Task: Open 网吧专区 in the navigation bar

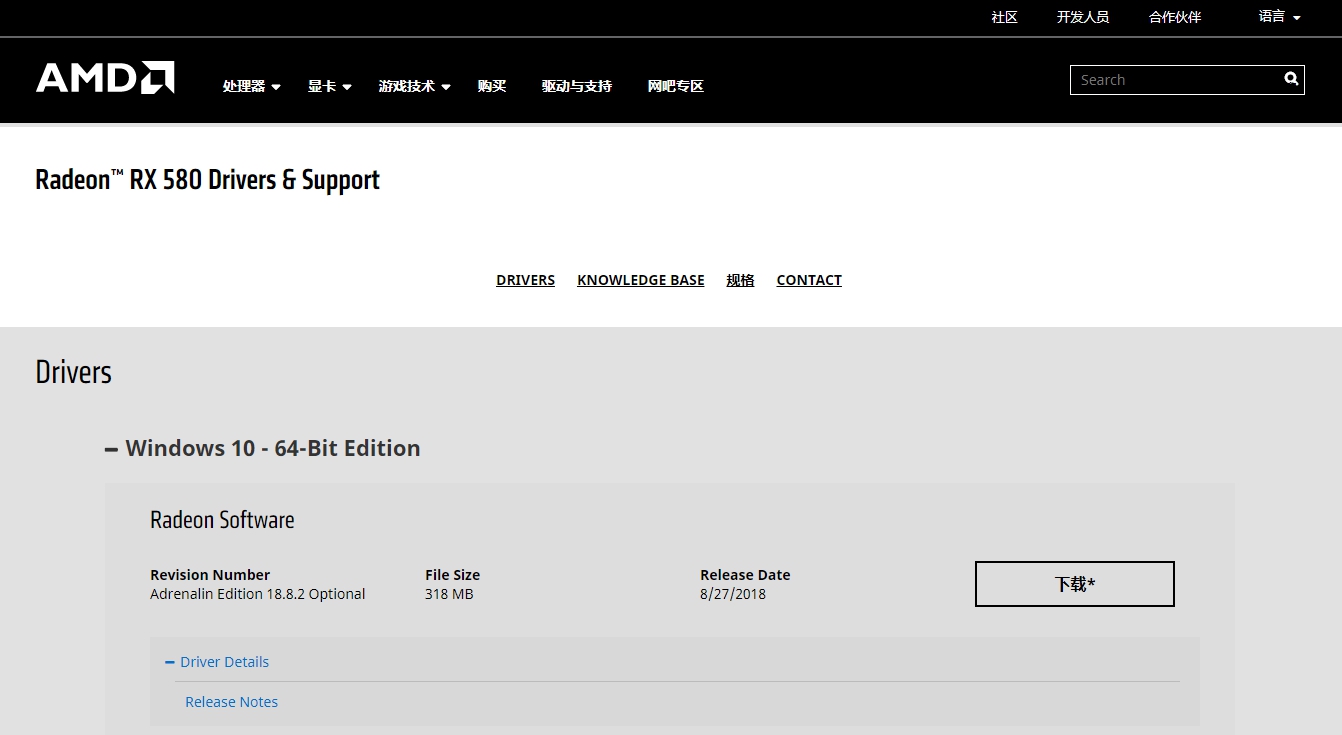Action: tap(676, 87)
